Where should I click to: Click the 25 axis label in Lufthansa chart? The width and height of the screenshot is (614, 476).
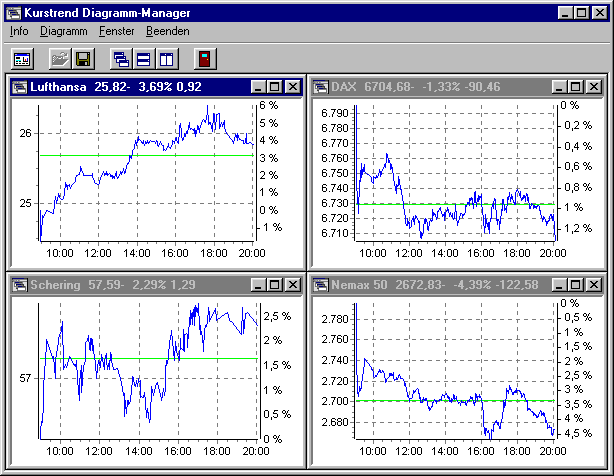[25, 204]
